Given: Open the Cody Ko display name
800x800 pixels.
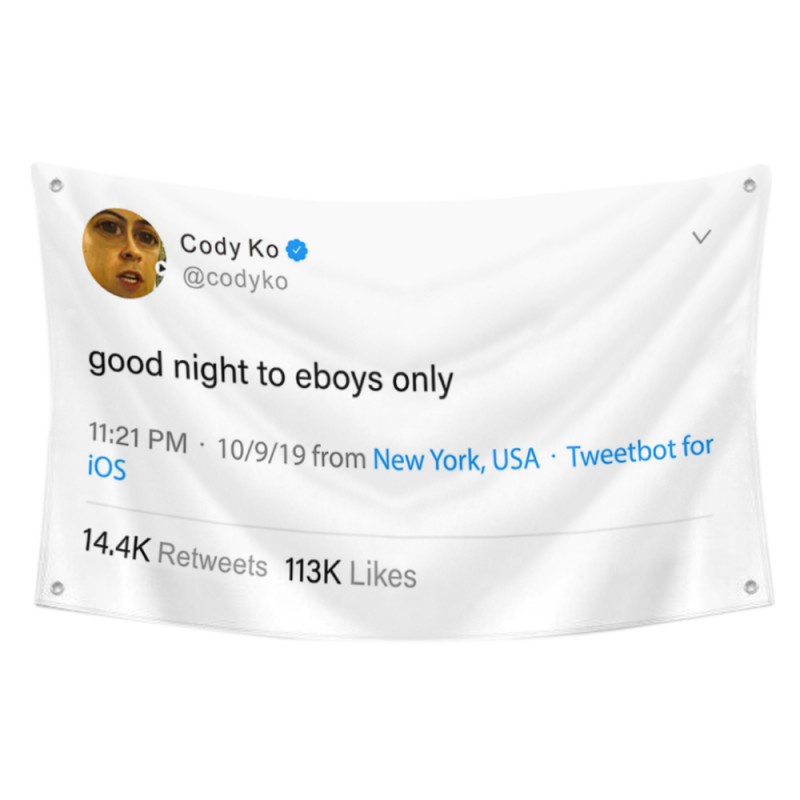Looking at the screenshot, I should (x=229, y=246).
